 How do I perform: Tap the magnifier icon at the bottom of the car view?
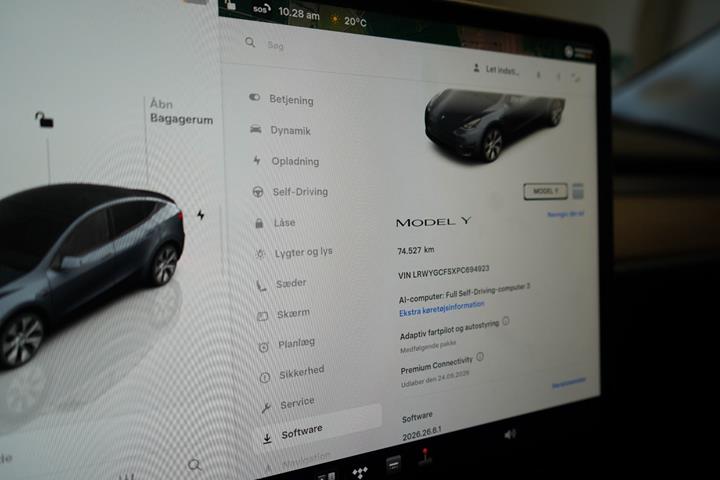195,465
